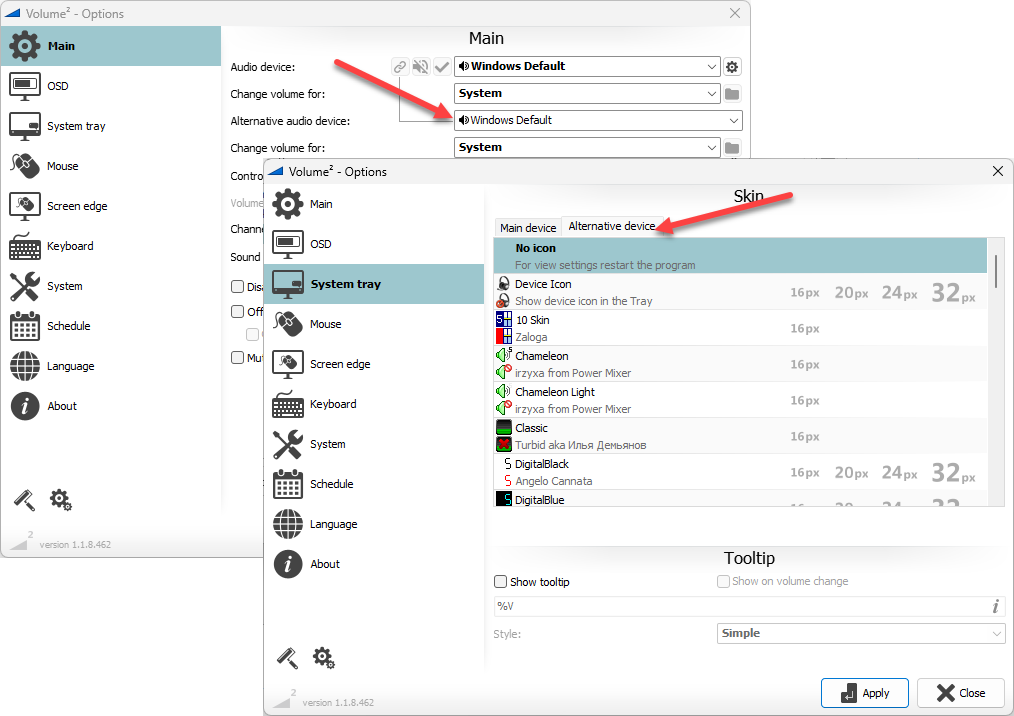Click the %V tooltip format field
The image size is (1014, 716).
(x=749, y=606)
